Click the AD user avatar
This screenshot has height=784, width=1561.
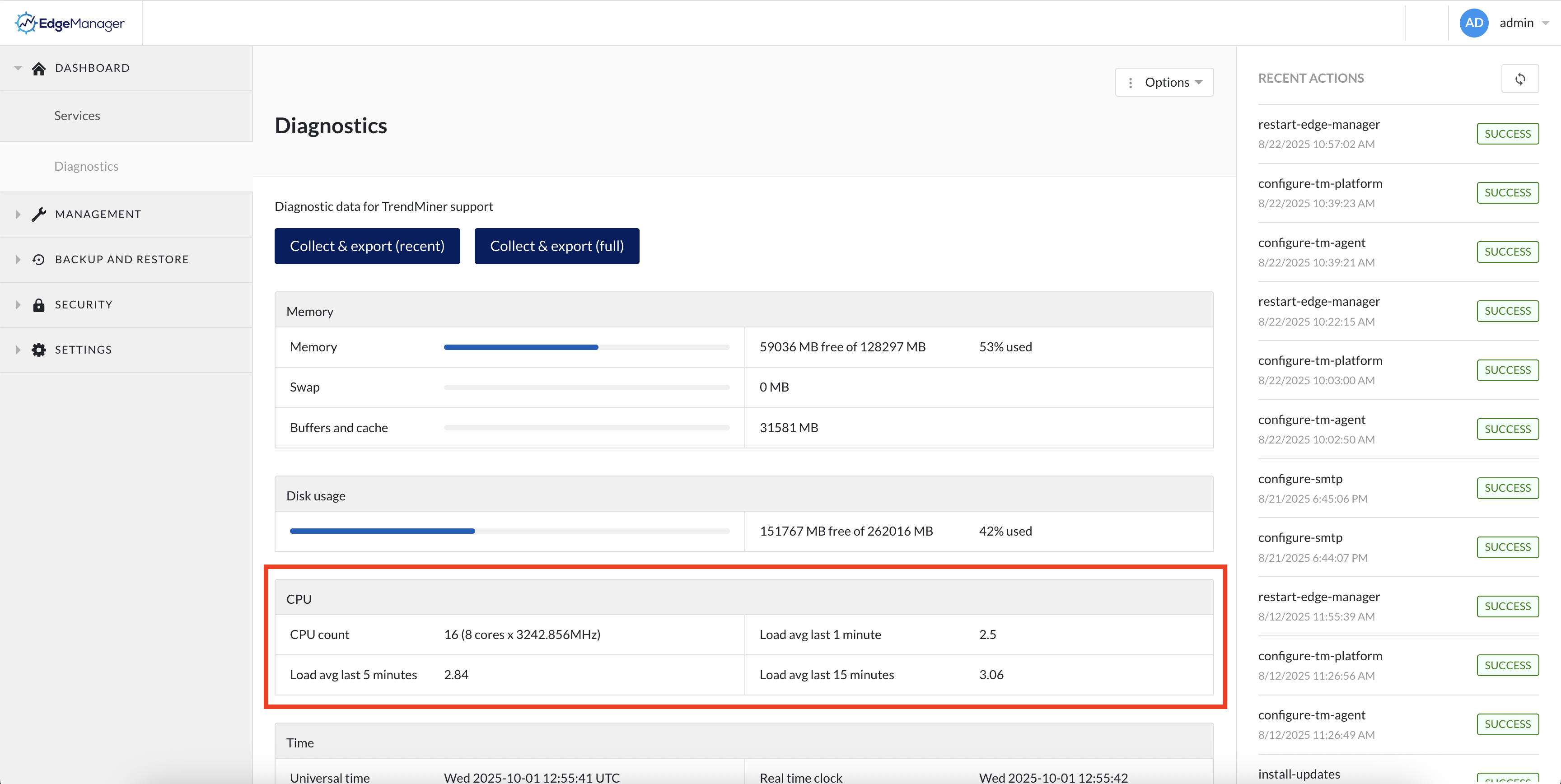click(1474, 23)
